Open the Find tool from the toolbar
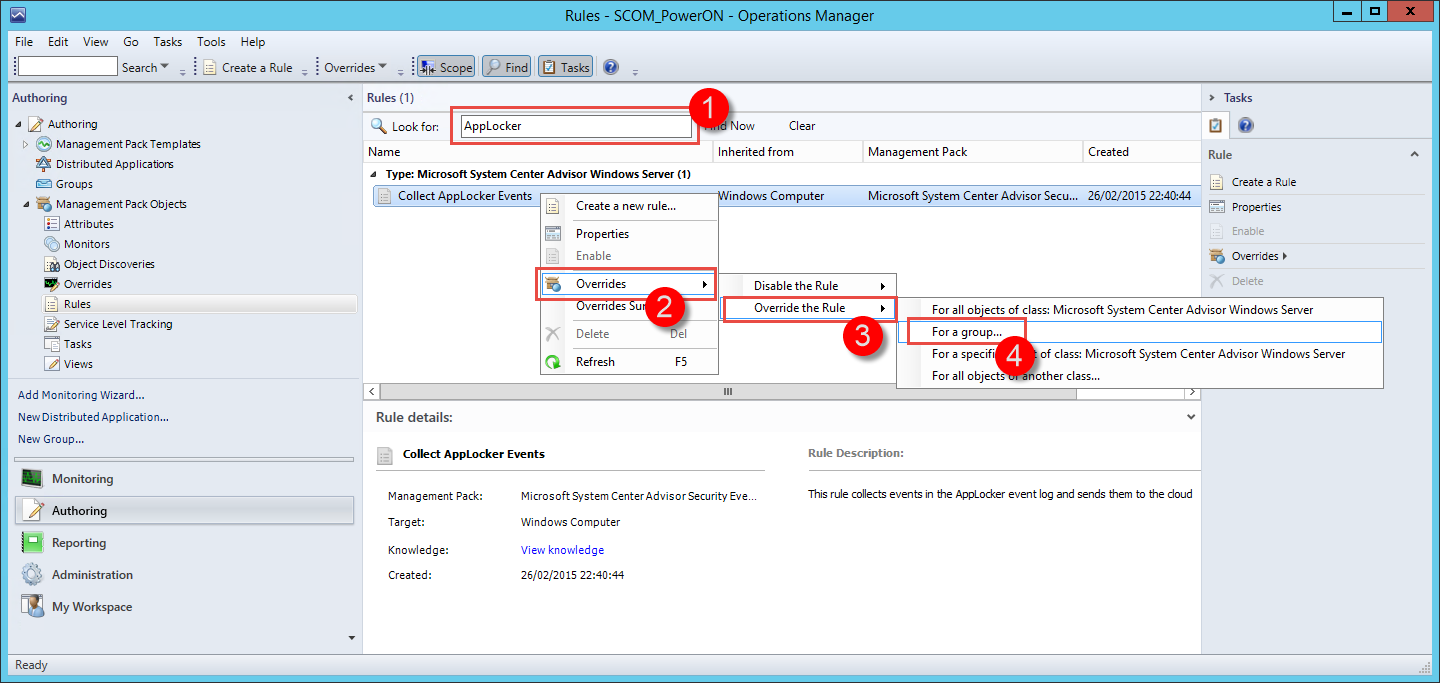 pyautogui.click(x=505, y=67)
